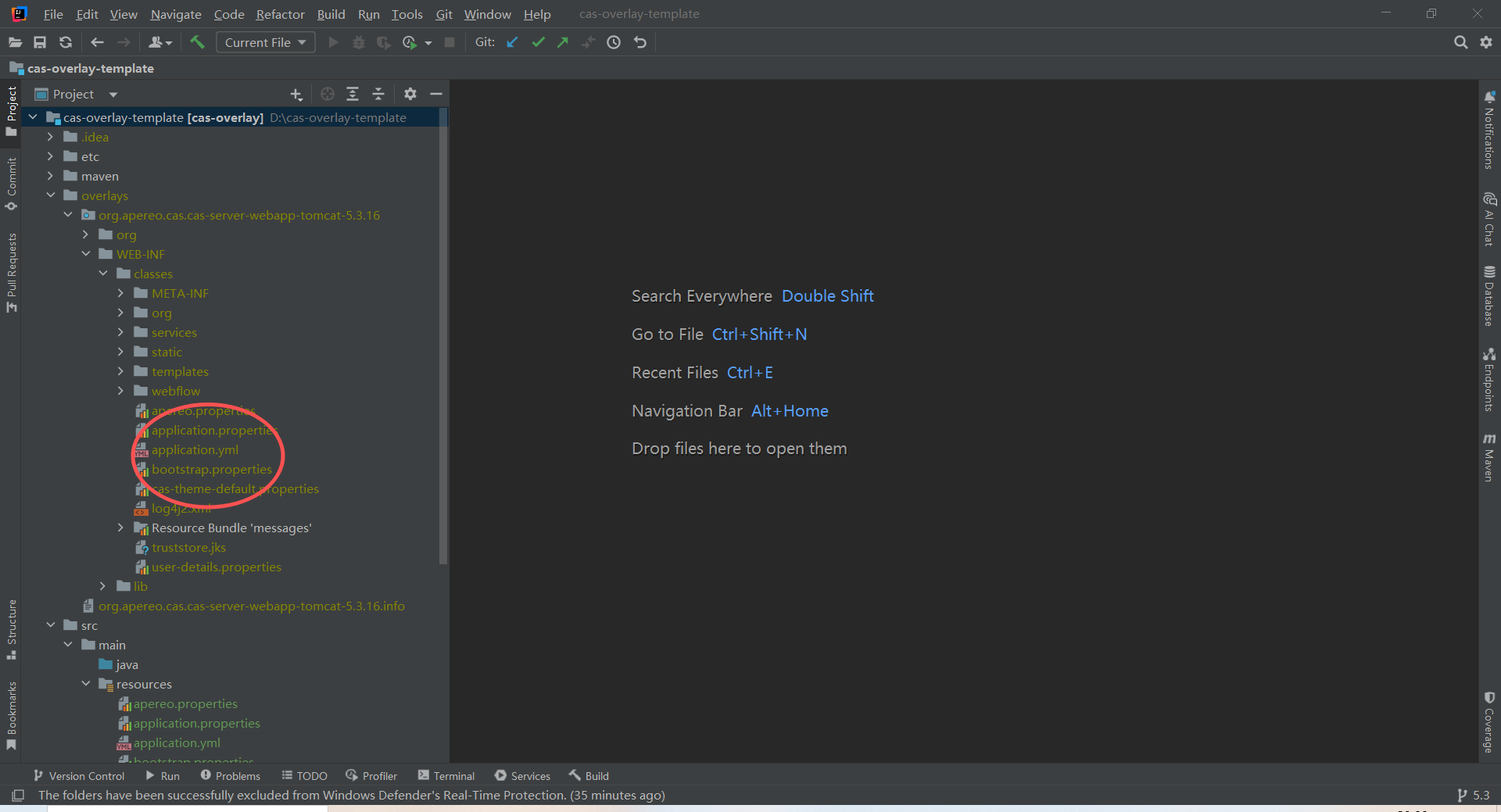Open the Git menu
The width and height of the screenshot is (1501, 812).
coord(444,14)
